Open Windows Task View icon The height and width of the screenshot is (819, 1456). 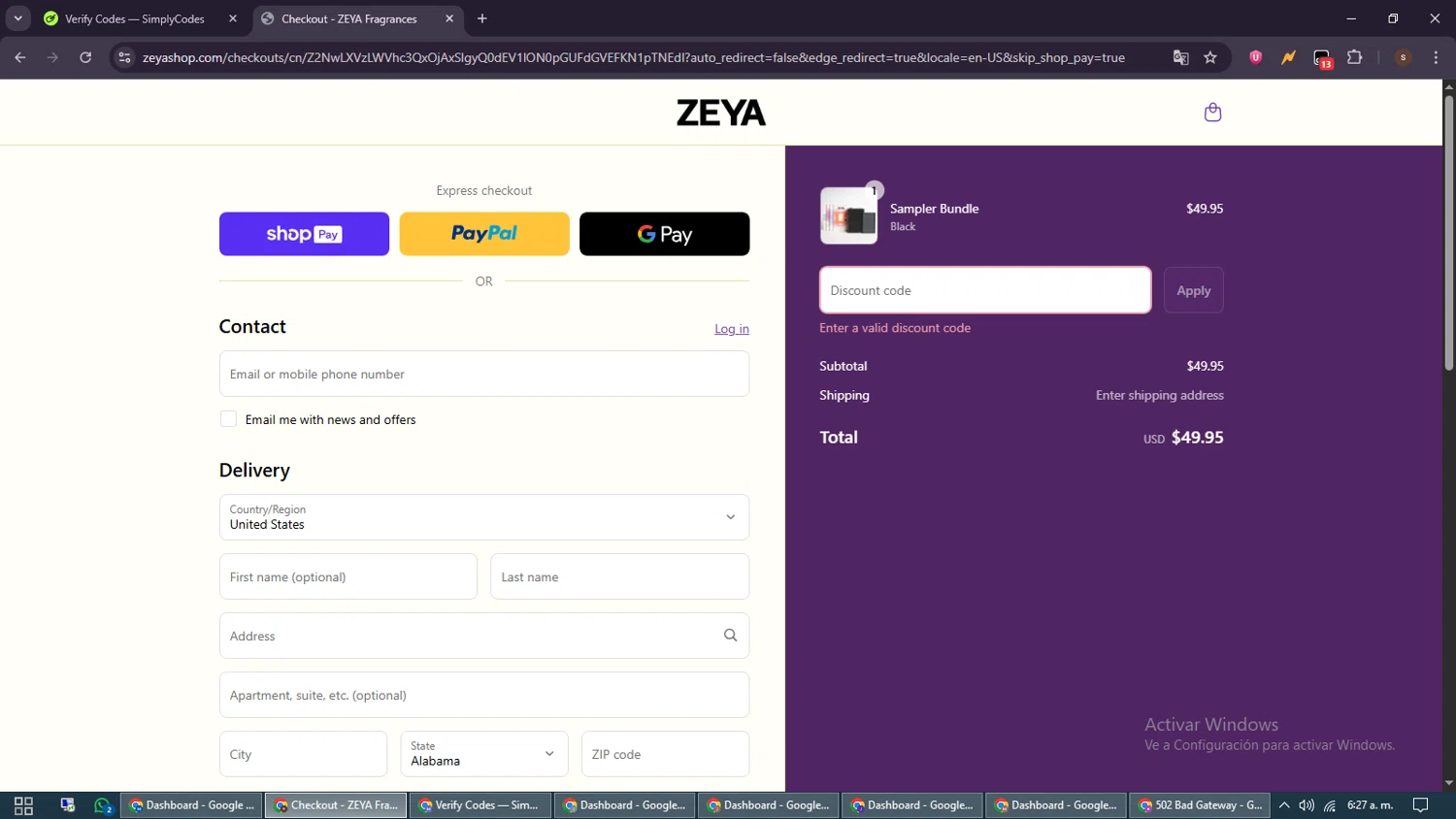tap(23, 805)
